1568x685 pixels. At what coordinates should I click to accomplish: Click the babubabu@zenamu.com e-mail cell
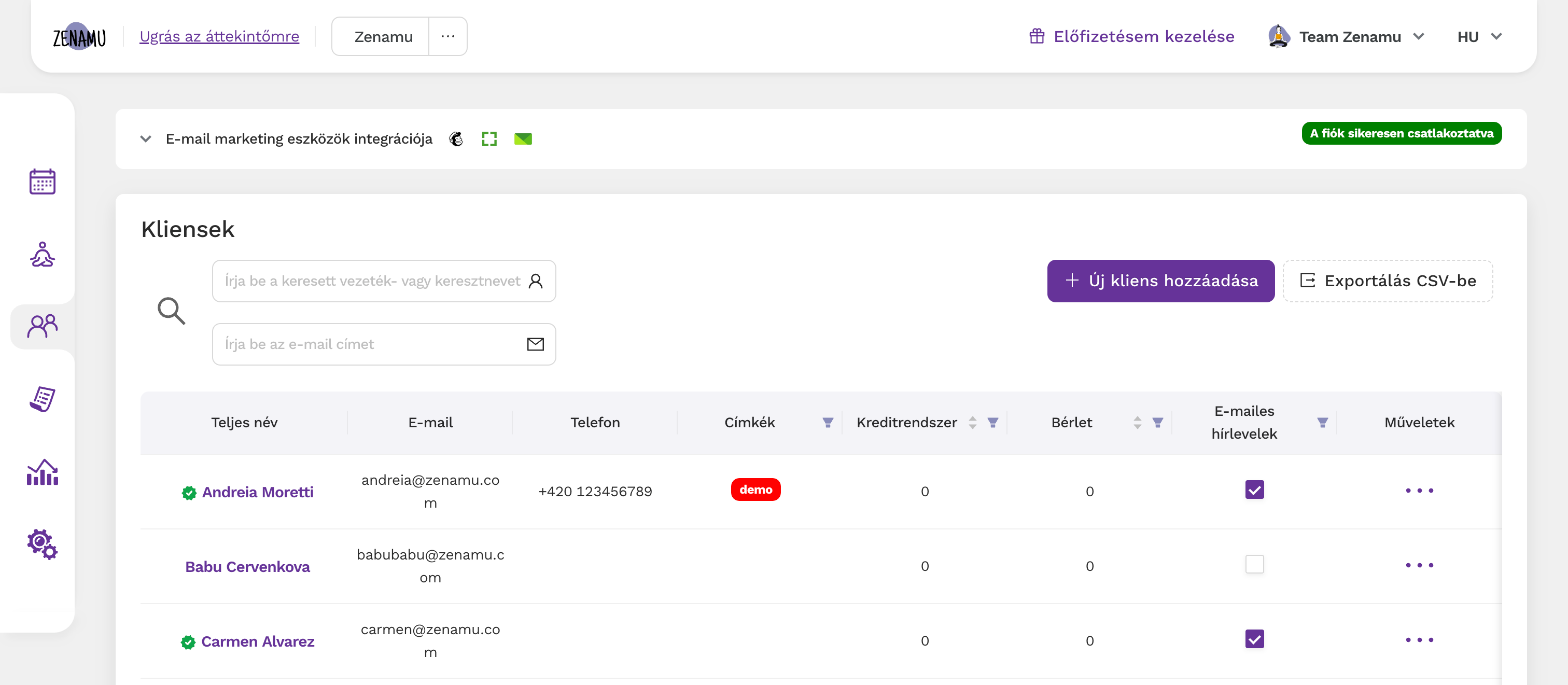[x=430, y=567]
